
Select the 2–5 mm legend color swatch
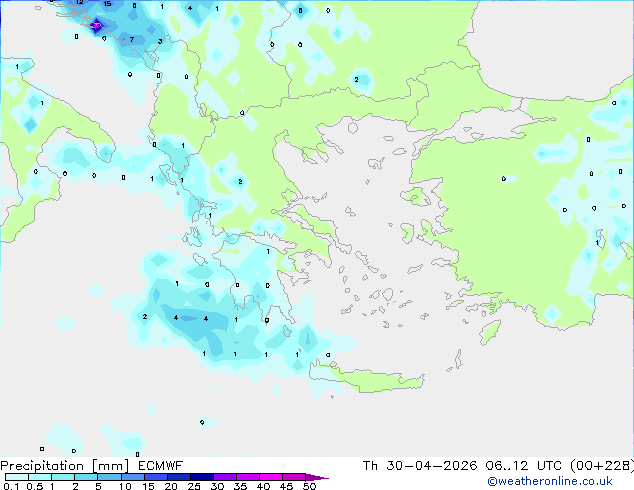[x=86, y=477]
